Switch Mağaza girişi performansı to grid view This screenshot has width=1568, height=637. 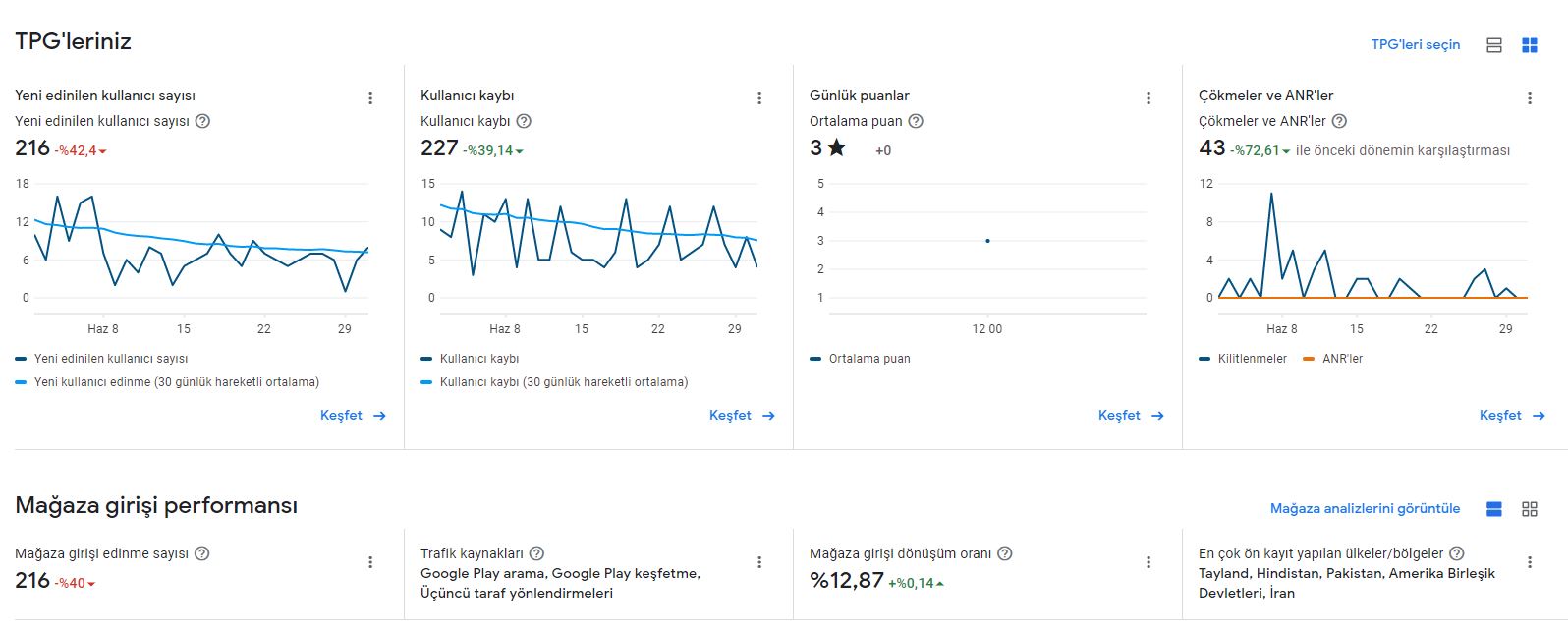point(1530,509)
